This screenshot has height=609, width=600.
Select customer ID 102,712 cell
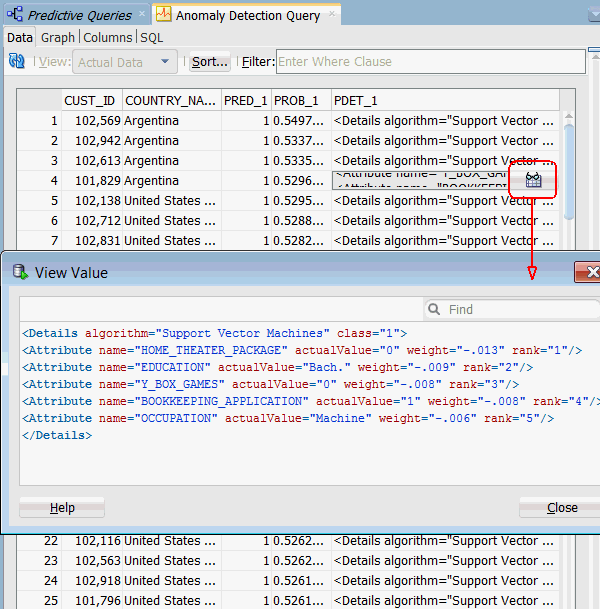pyautogui.click(x=92, y=221)
